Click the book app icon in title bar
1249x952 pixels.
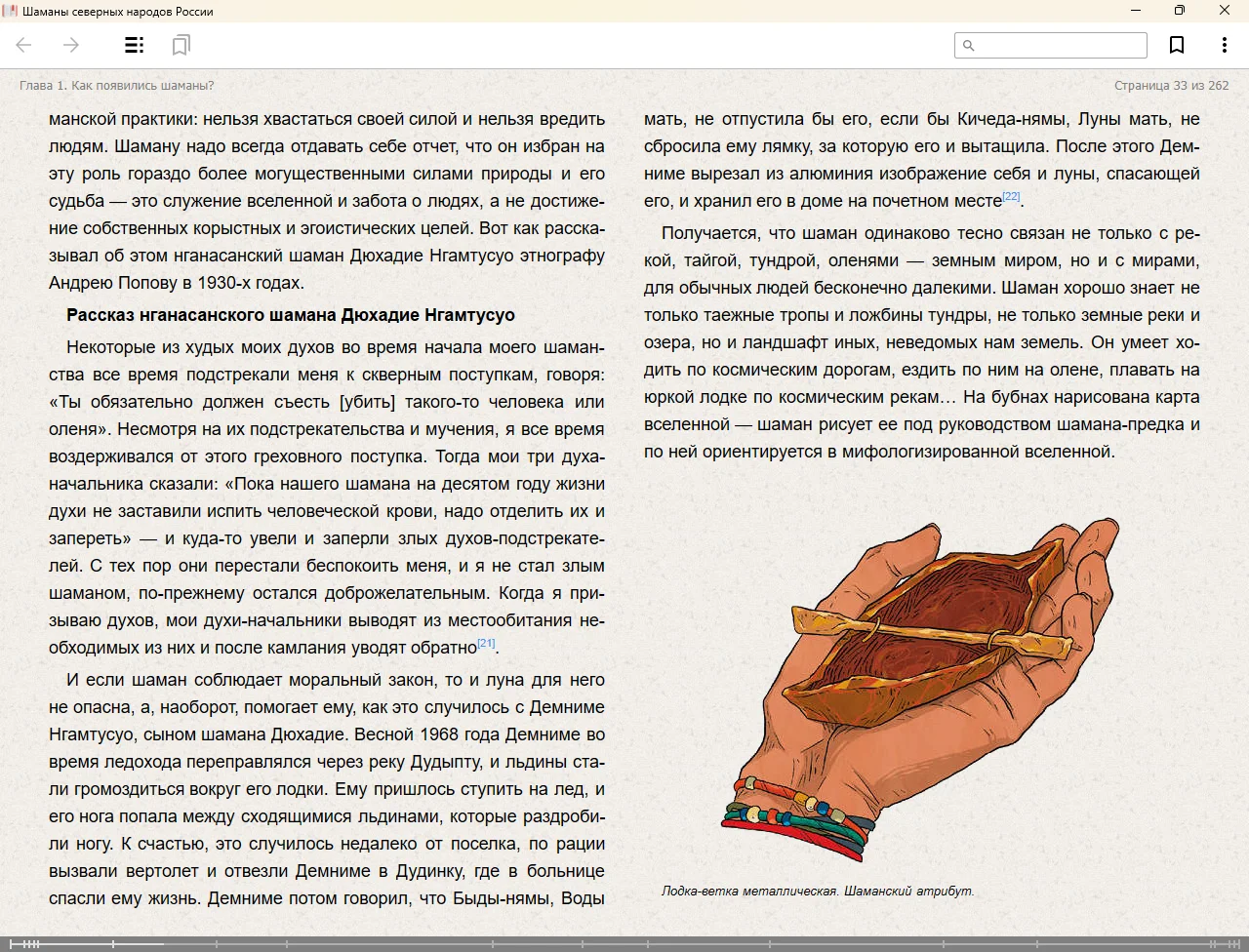(x=10, y=11)
